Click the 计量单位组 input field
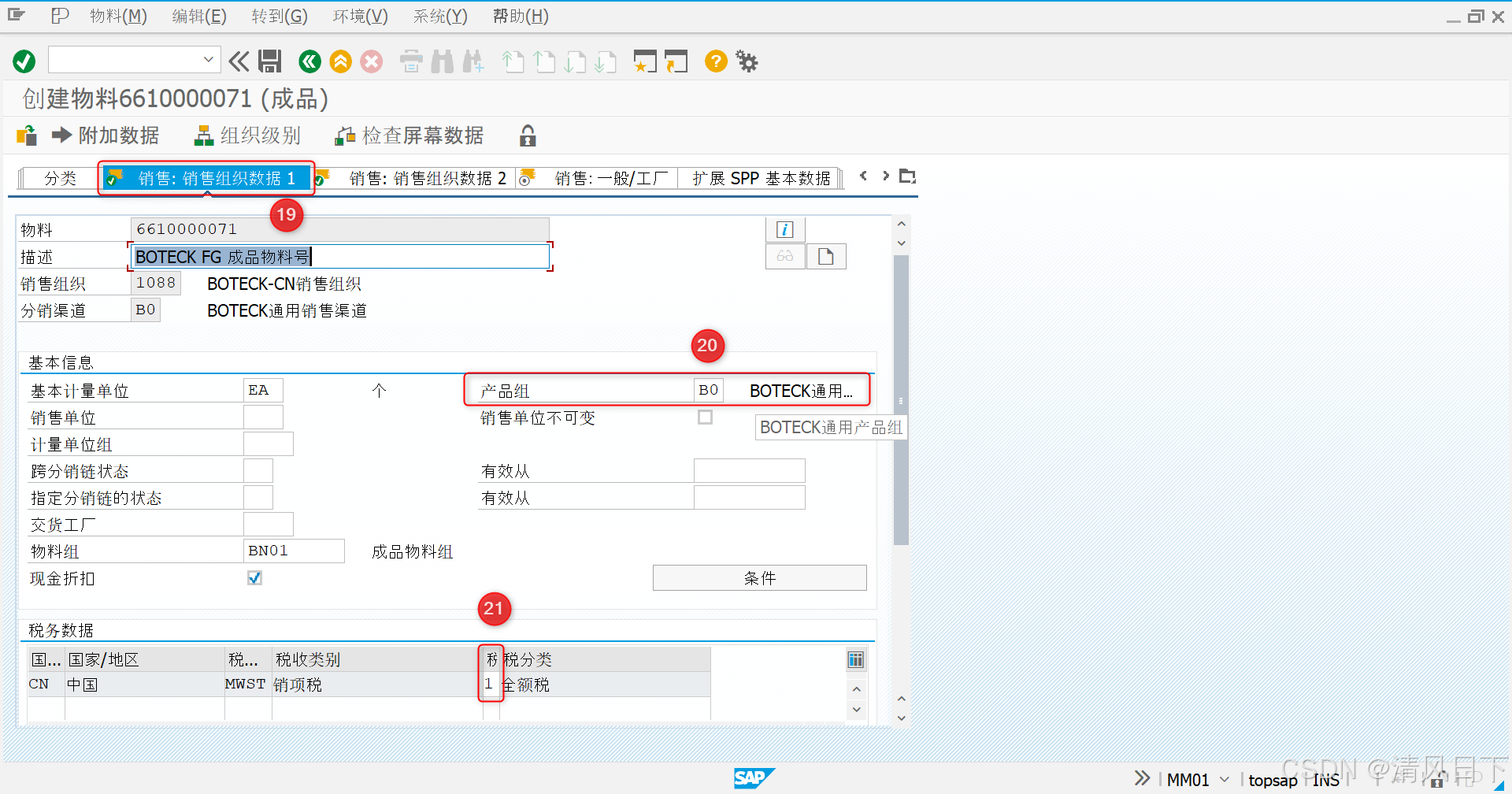The width and height of the screenshot is (1512, 794). [269, 443]
